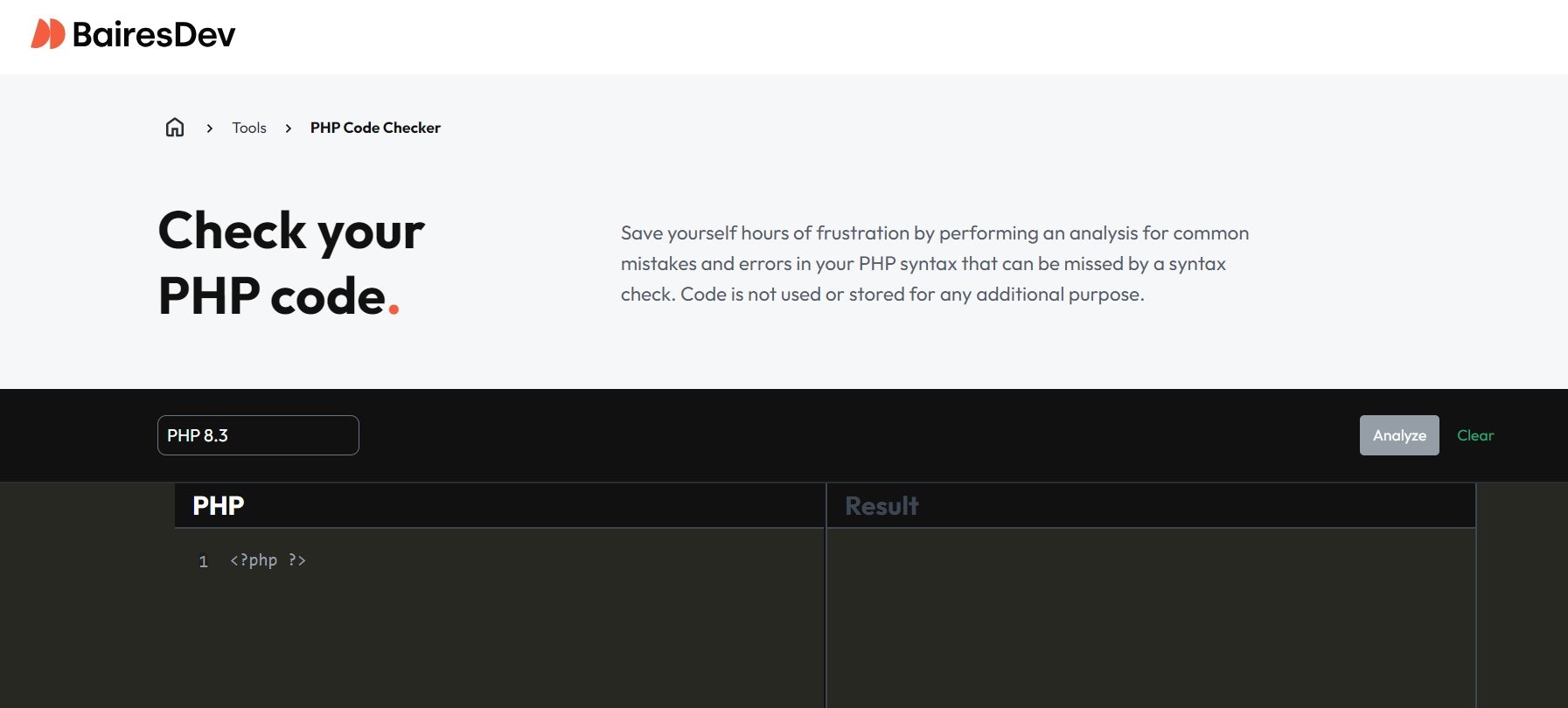Open the PHP 8.3 version dropdown

(258, 435)
